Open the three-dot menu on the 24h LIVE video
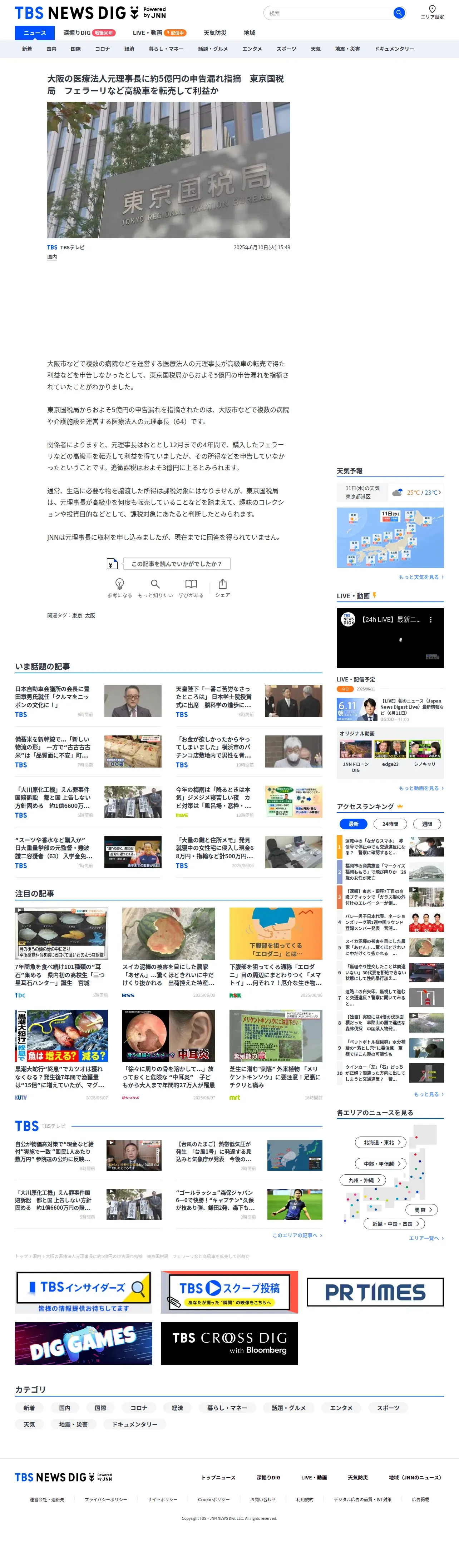This screenshot has width=459, height=1568. tap(430, 620)
